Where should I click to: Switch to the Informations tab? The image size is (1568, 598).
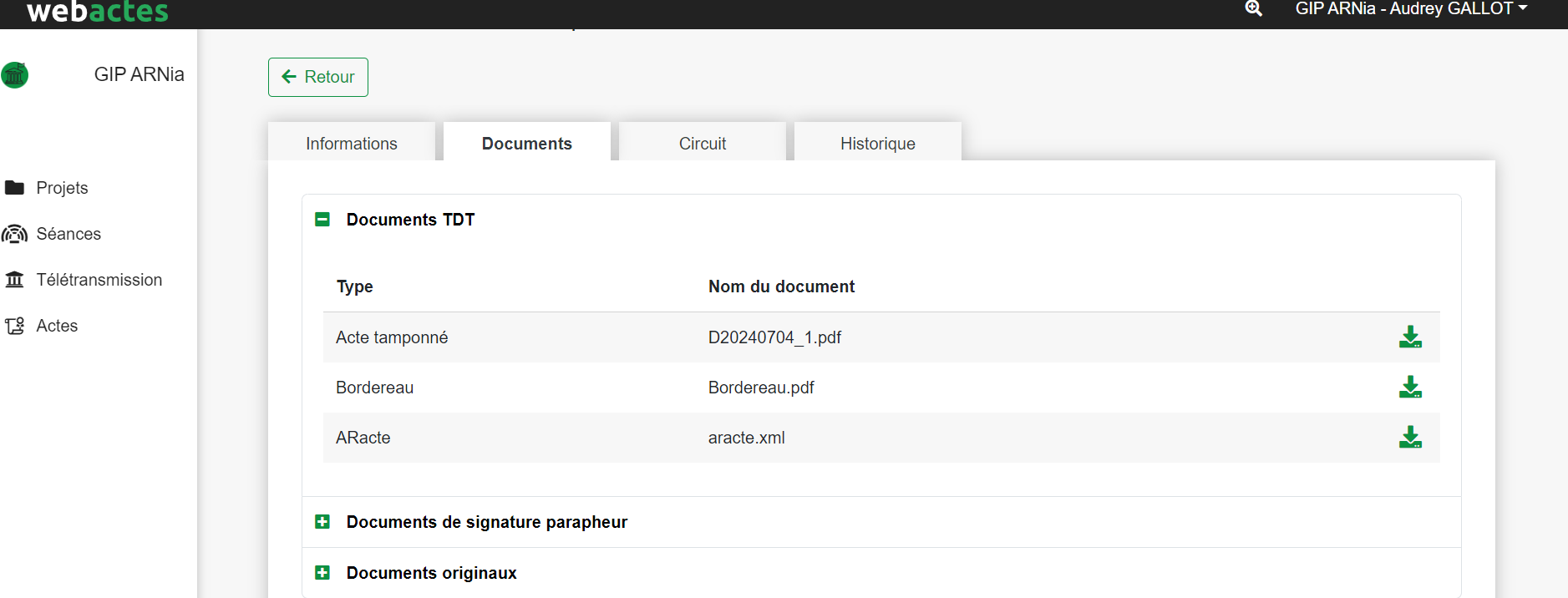click(x=351, y=144)
